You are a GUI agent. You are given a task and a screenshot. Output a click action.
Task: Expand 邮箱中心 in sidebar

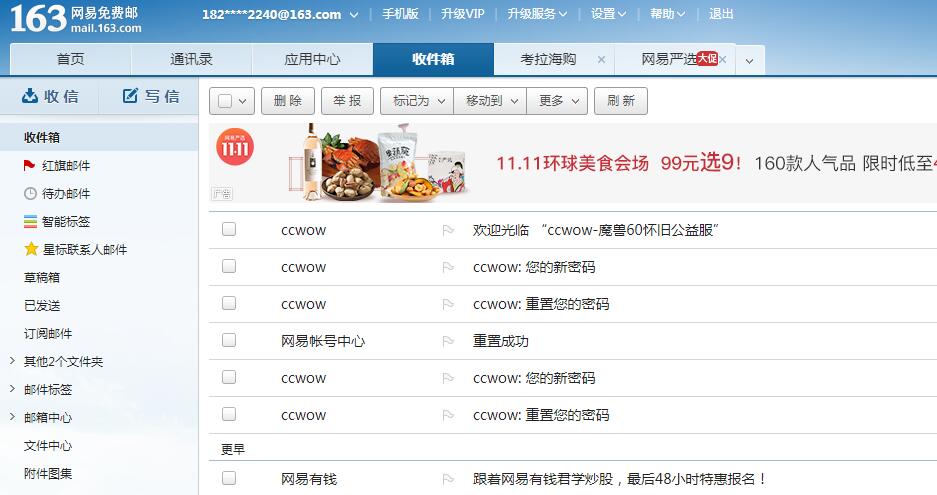coord(12,417)
